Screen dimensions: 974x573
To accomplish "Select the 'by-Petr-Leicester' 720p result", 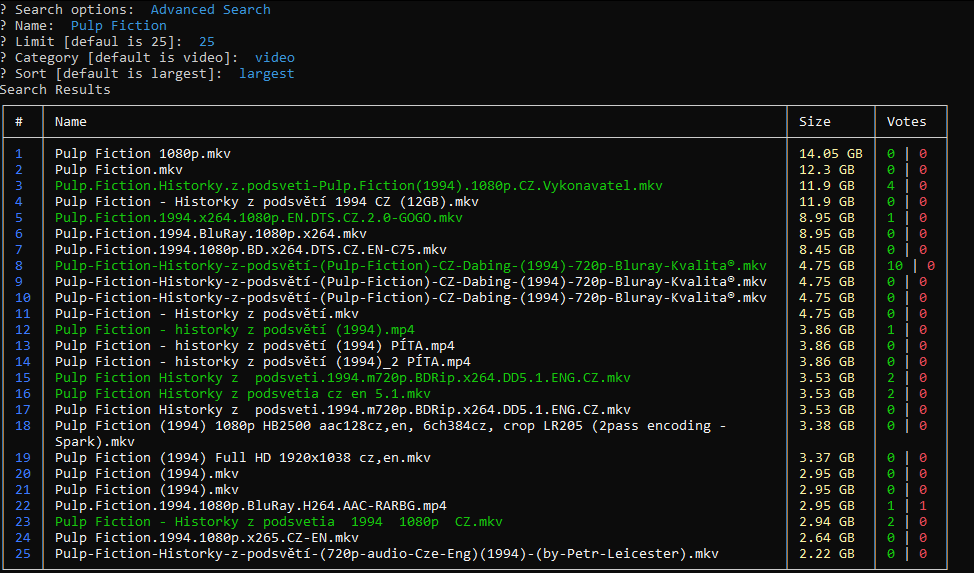I will click(x=386, y=554).
